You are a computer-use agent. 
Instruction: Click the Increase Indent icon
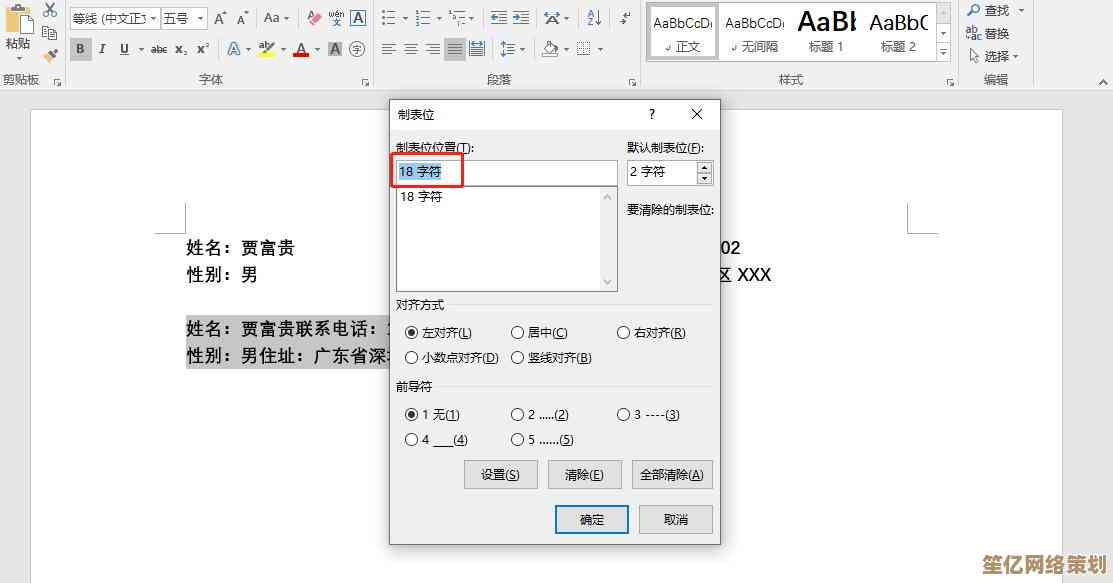[x=520, y=18]
